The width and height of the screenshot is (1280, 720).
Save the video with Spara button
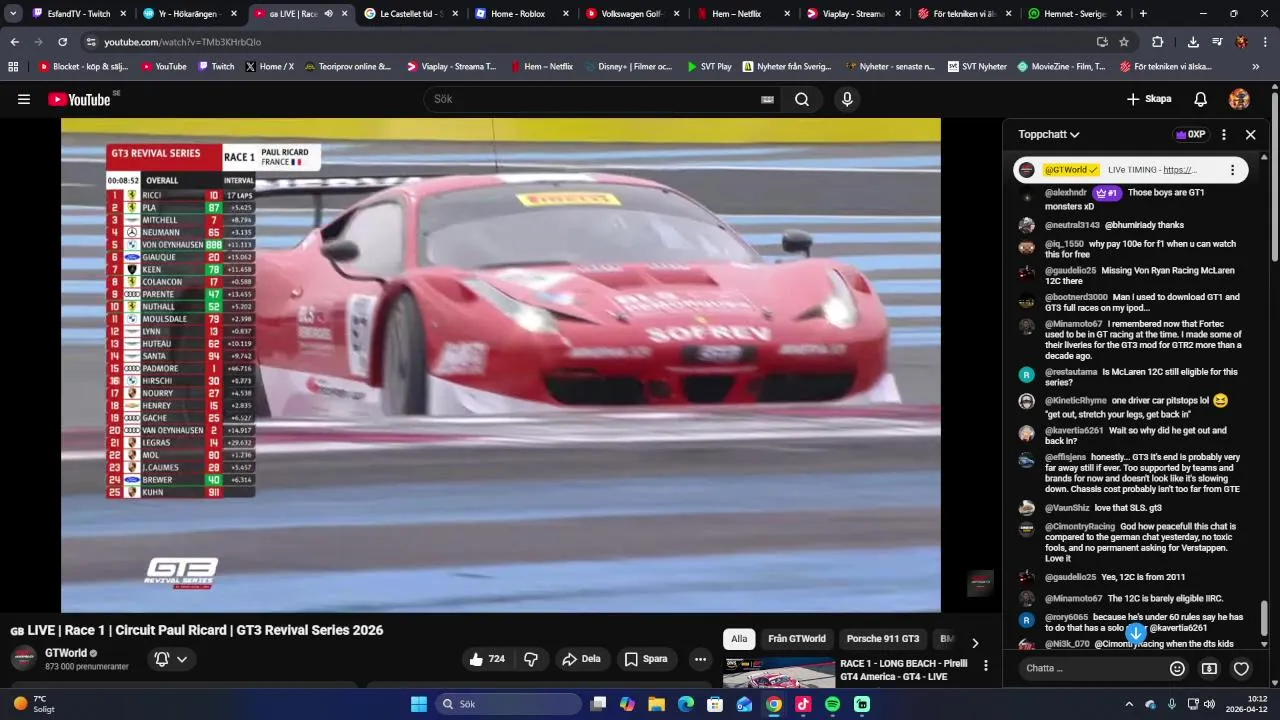point(646,659)
